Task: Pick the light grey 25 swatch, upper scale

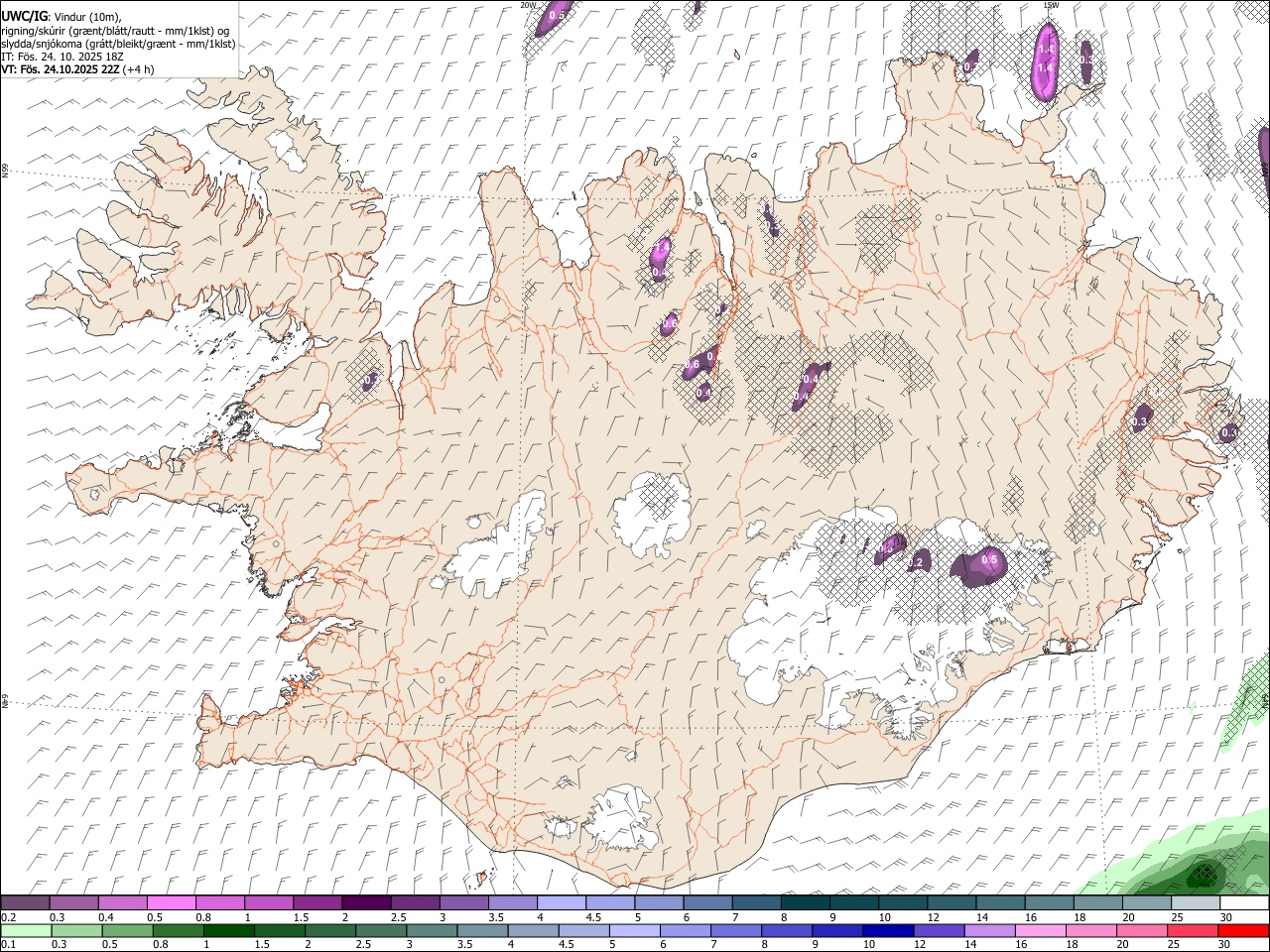Action: pyautogui.click(x=1196, y=903)
